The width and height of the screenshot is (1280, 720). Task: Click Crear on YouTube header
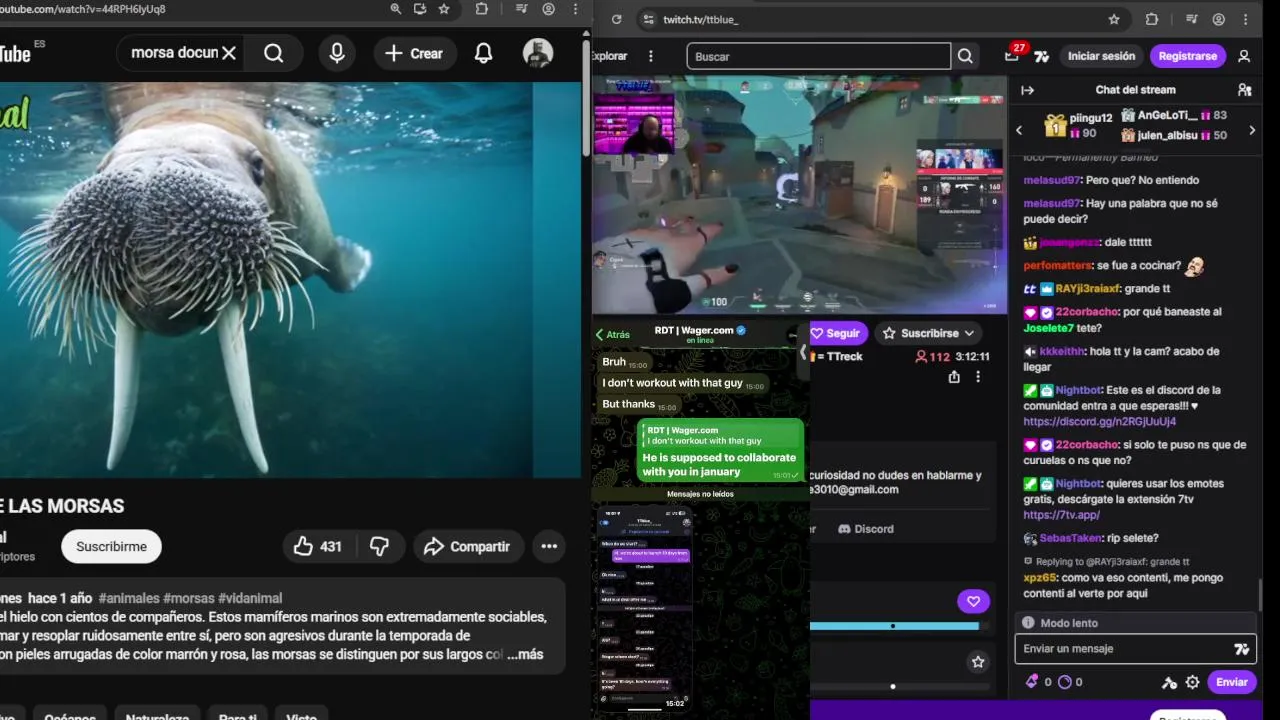(415, 53)
